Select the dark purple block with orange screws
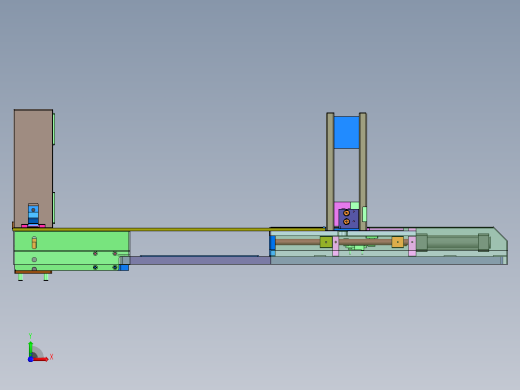The width and height of the screenshot is (520, 390). point(348,218)
